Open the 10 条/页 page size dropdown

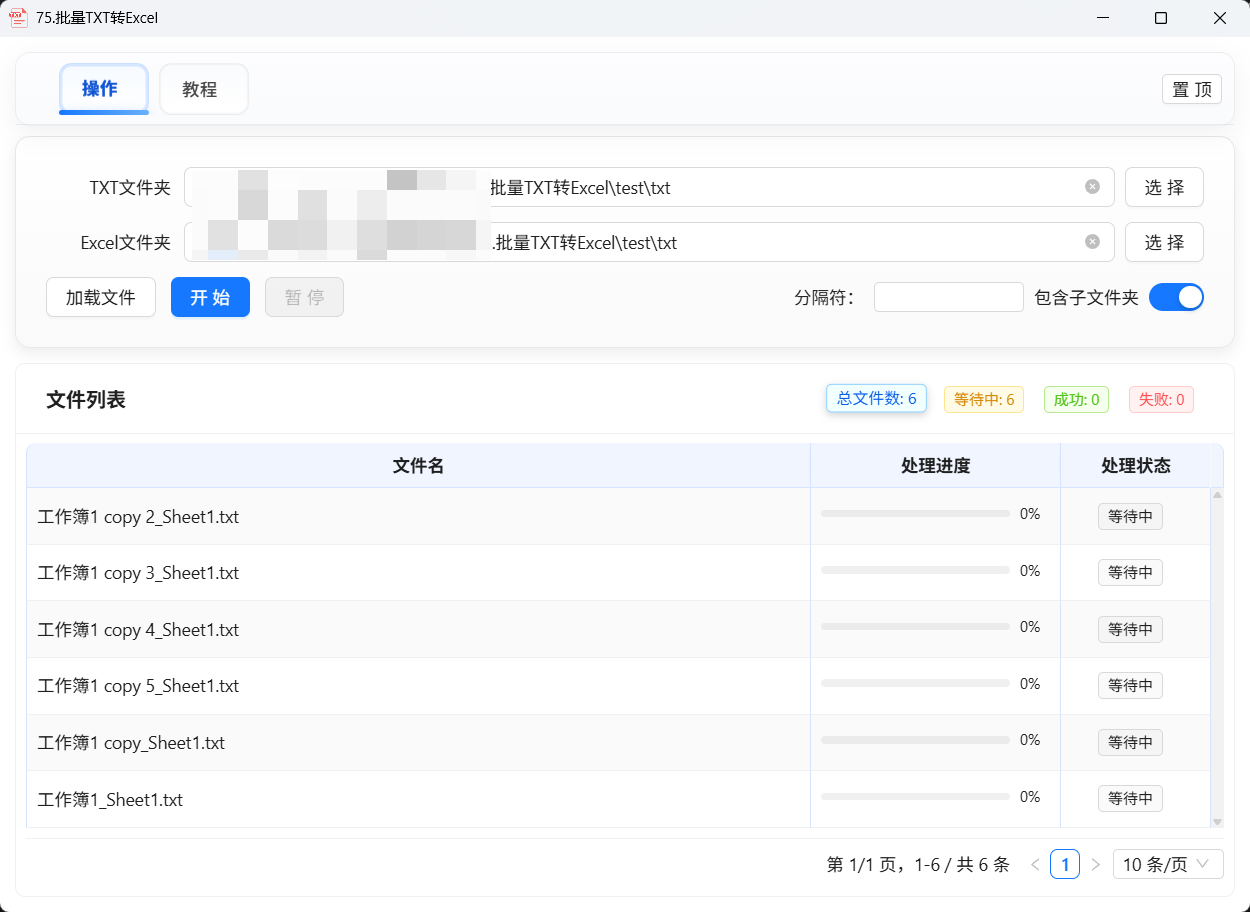[x=1167, y=864]
